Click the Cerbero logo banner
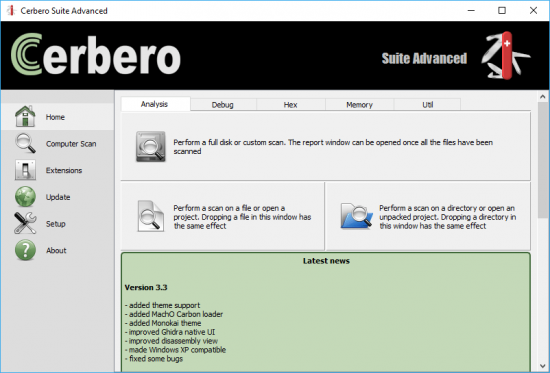This screenshot has height=373, width=550. click(x=96, y=54)
